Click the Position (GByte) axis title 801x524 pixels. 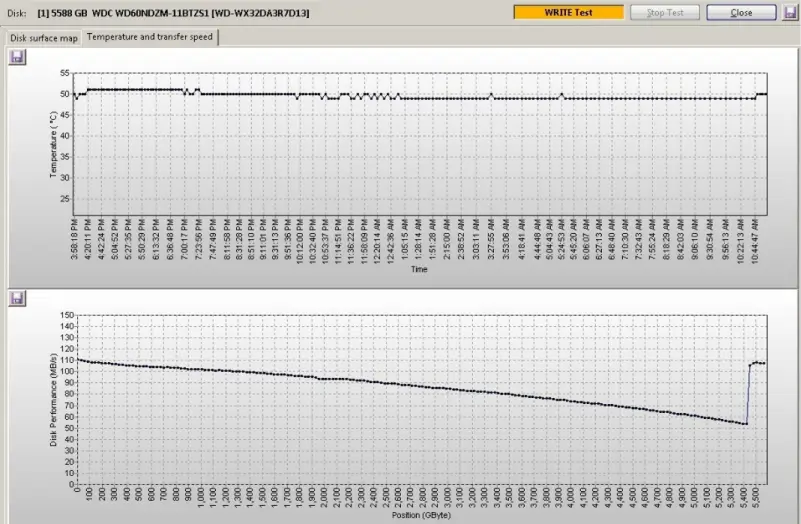tap(420, 517)
